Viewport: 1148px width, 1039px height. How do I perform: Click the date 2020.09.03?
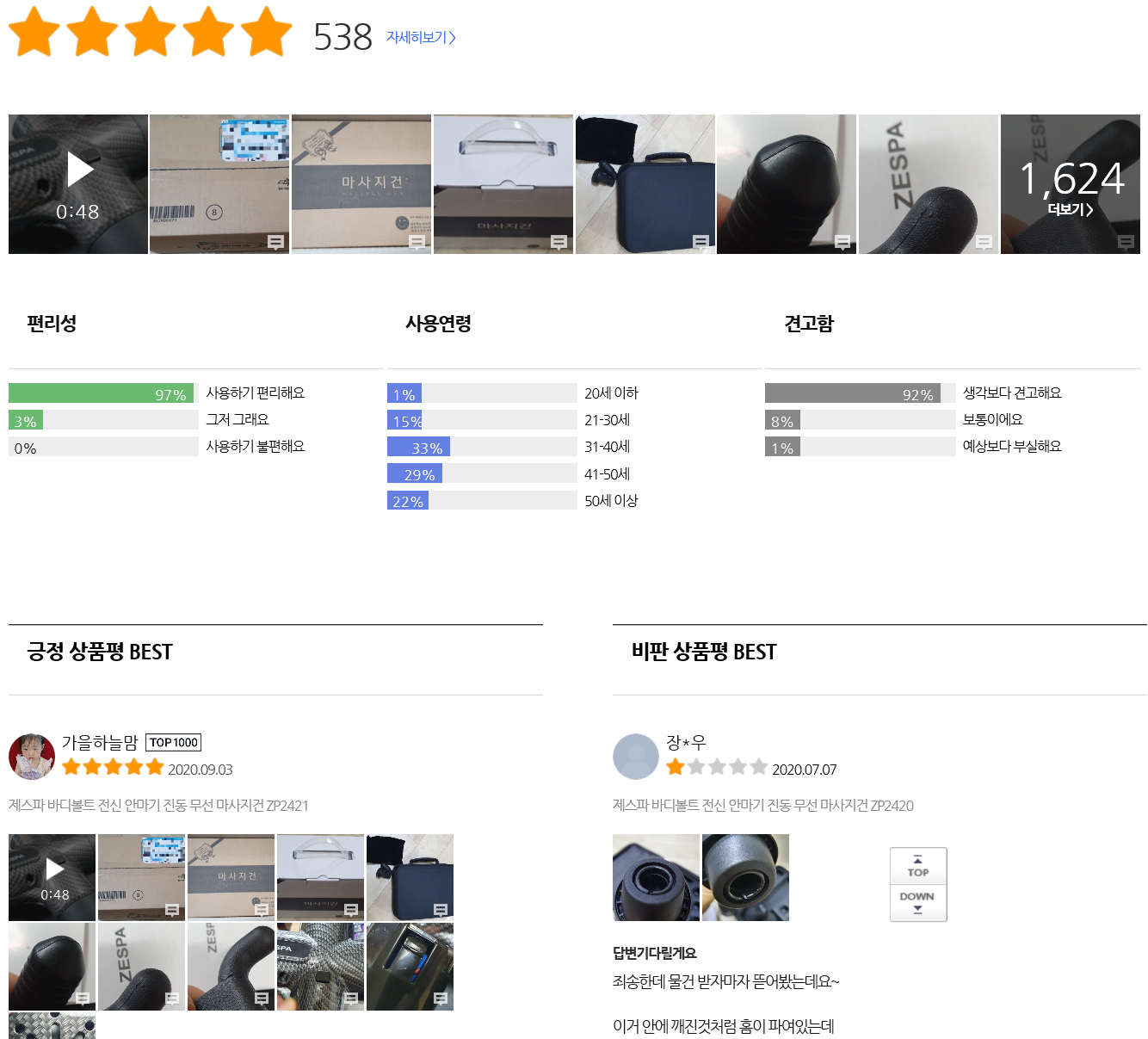pos(201,770)
